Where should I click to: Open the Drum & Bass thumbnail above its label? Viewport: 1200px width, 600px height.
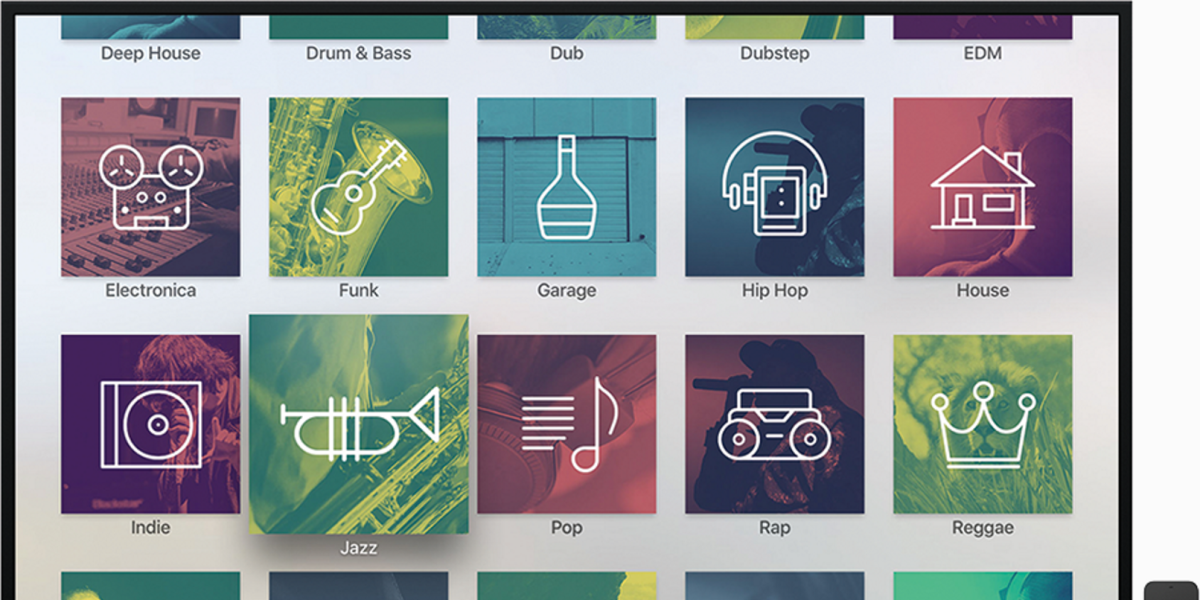click(359, 27)
